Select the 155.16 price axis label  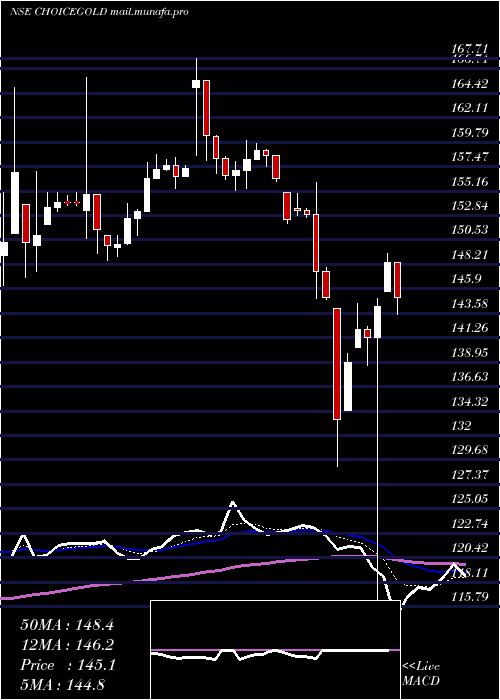(x=471, y=181)
